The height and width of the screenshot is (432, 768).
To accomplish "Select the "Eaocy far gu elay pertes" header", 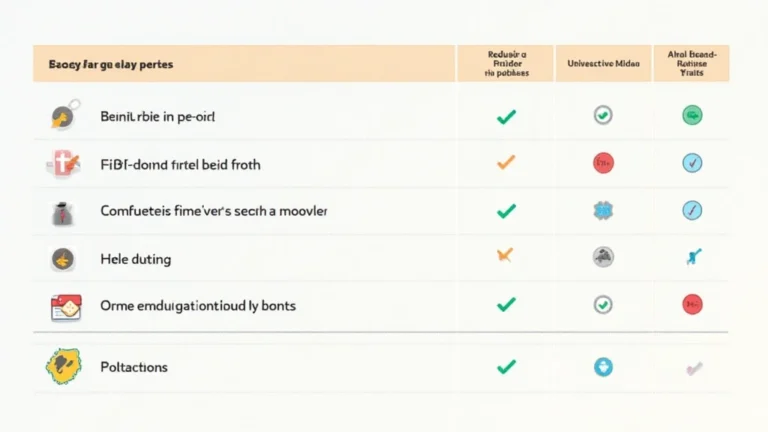I will 110,63.
